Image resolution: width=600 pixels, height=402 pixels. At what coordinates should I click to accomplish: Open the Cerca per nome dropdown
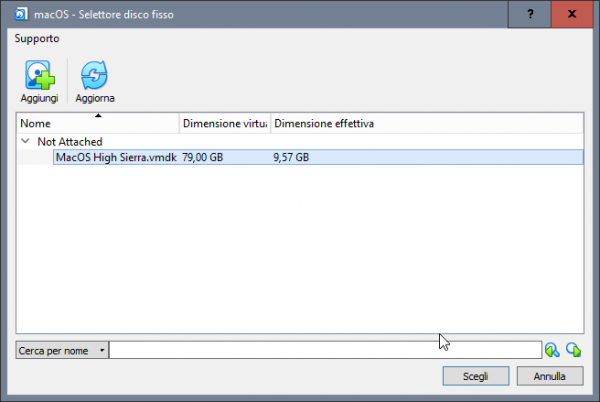pyautogui.click(x=62, y=350)
